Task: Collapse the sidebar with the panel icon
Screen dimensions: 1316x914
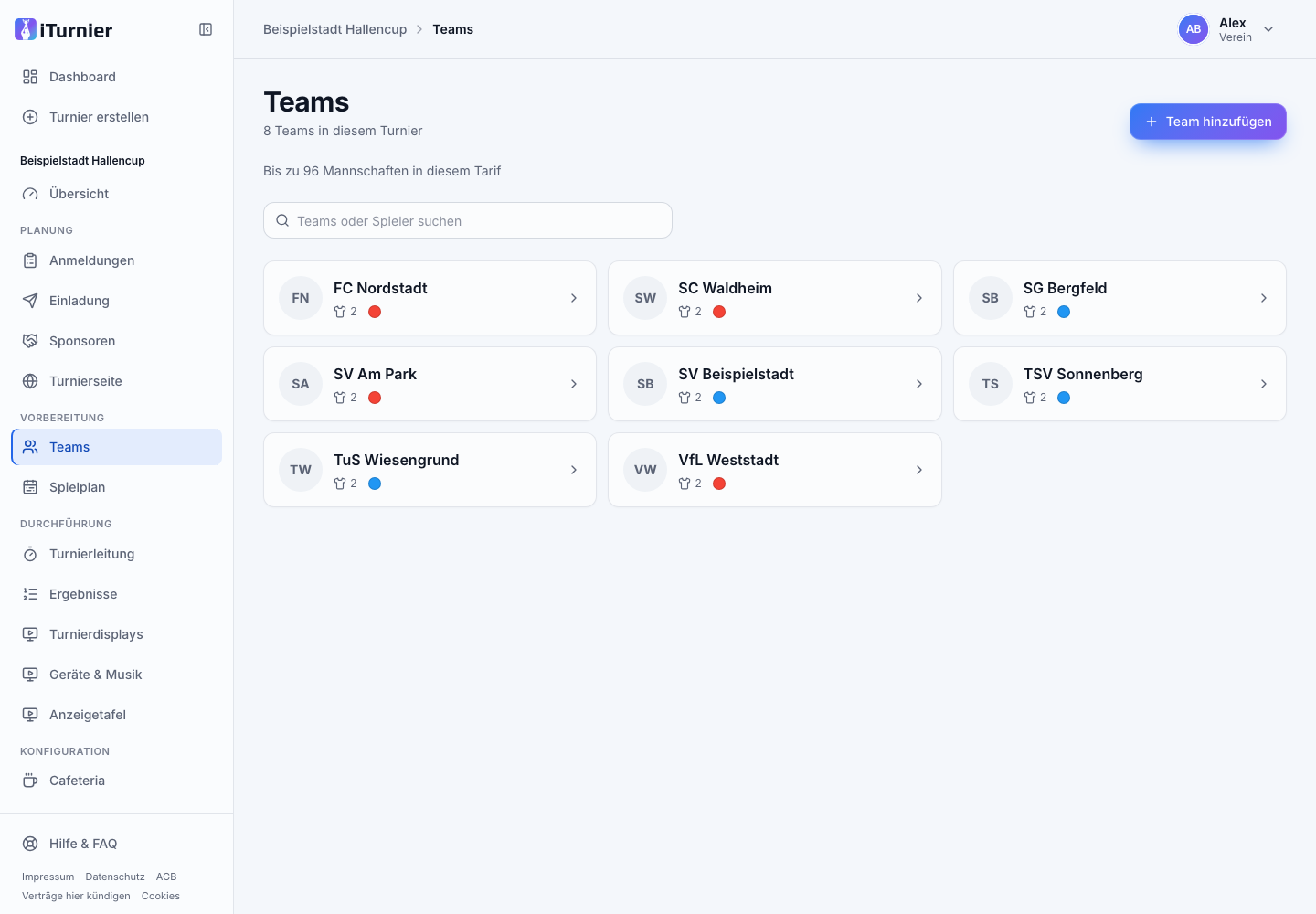Action: [x=206, y=29]
